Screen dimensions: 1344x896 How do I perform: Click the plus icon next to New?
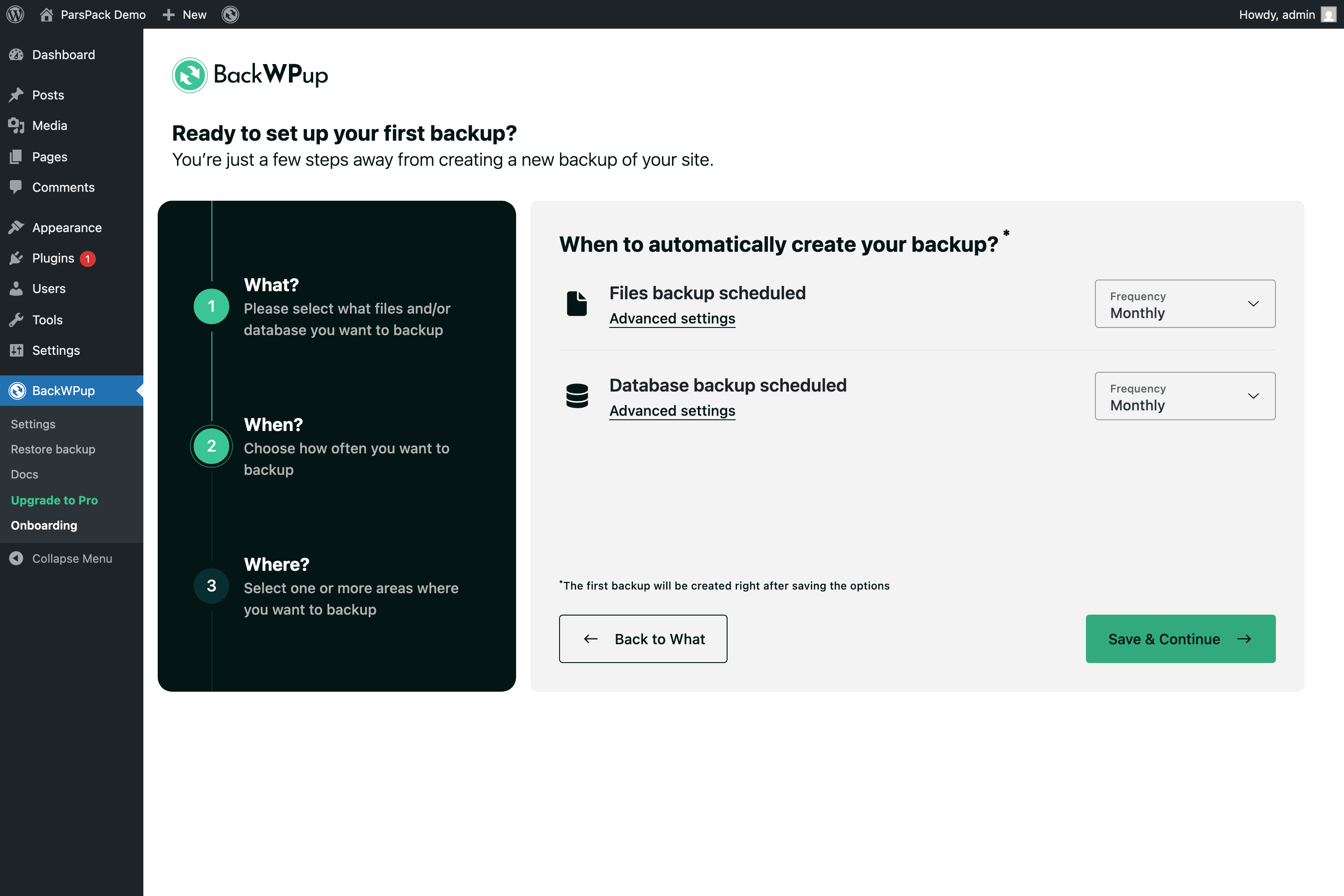click(168, 14)
